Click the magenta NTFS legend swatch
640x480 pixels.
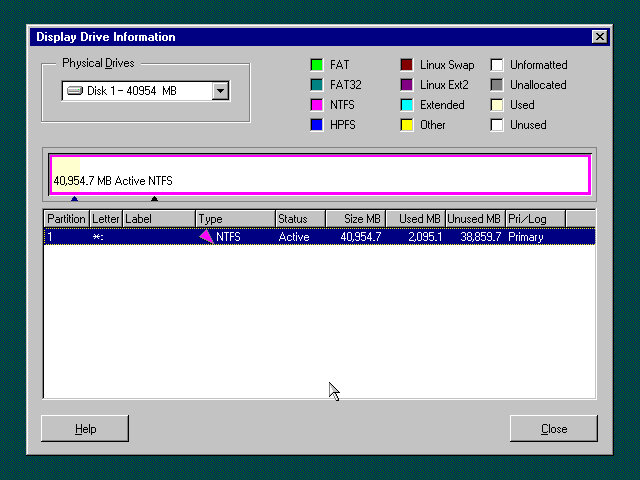click(317, 105)
